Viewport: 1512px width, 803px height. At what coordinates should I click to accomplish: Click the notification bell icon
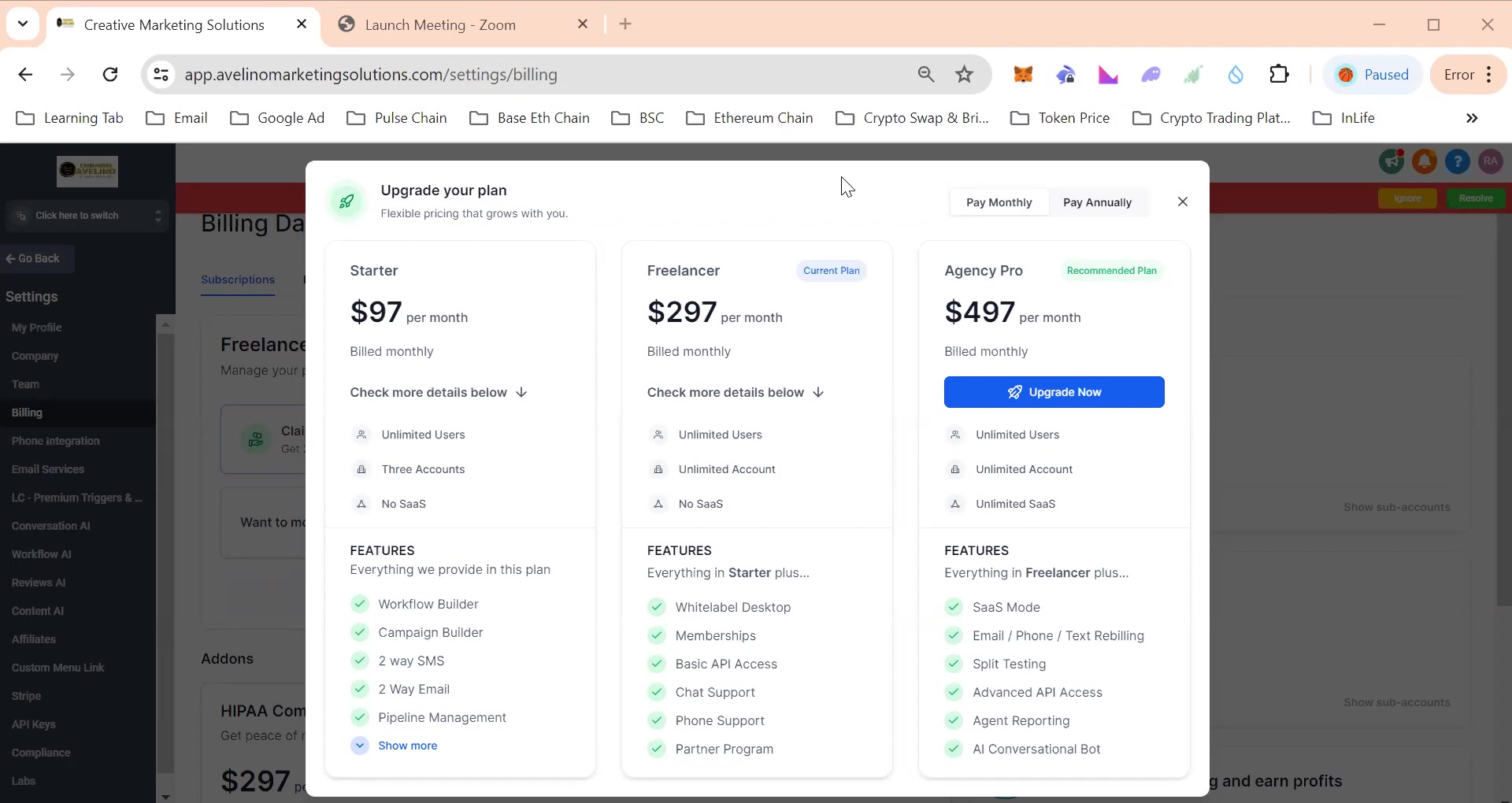pos(1424,161)
